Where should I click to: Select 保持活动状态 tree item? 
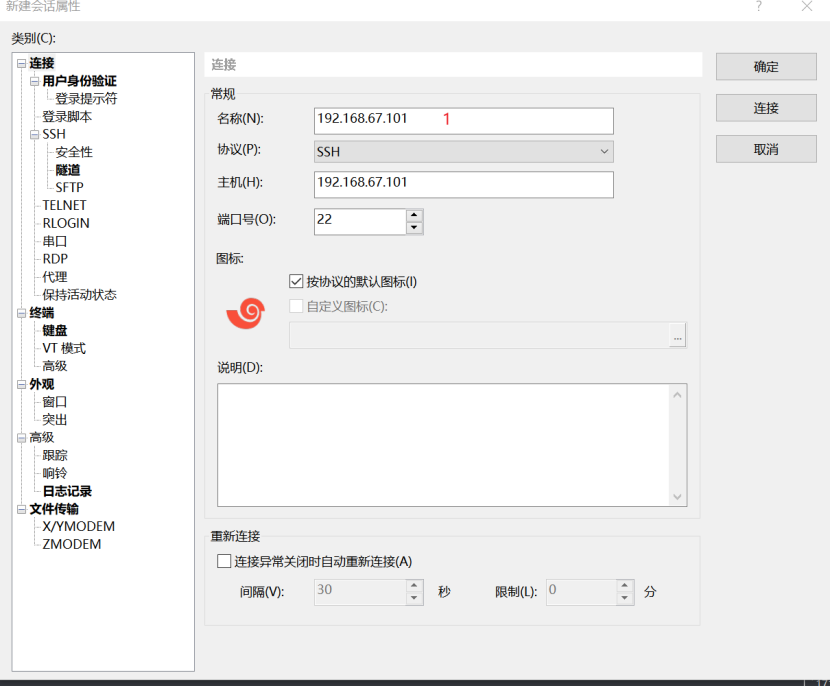point(79,295)
